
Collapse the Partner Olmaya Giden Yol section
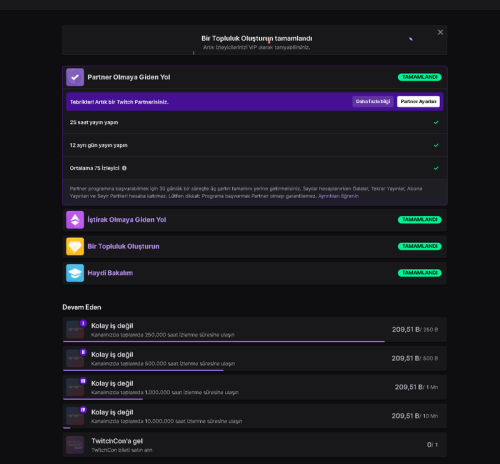(255, 77)
